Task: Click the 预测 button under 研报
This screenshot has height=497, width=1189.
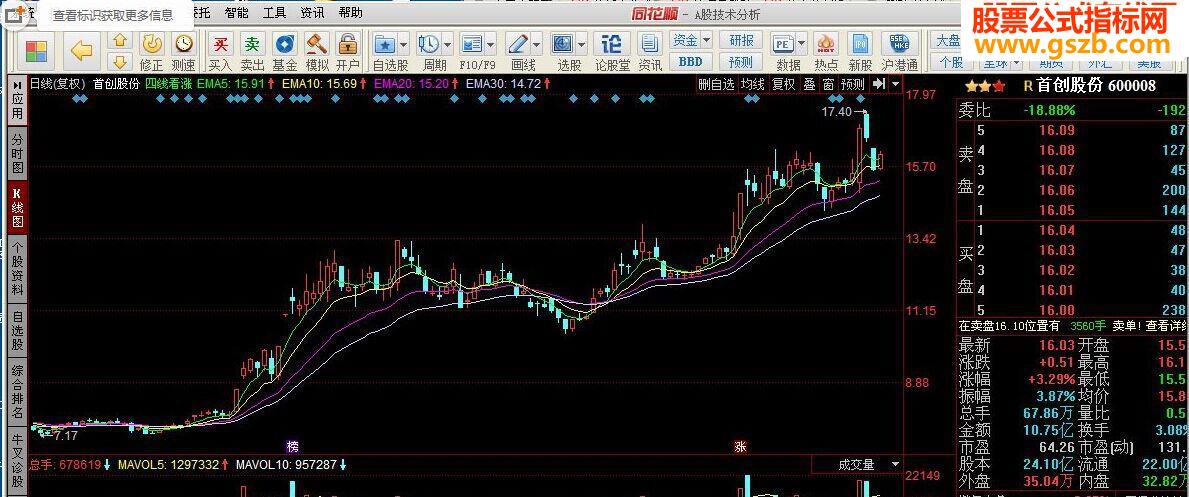Action: [x=741, y=61]
